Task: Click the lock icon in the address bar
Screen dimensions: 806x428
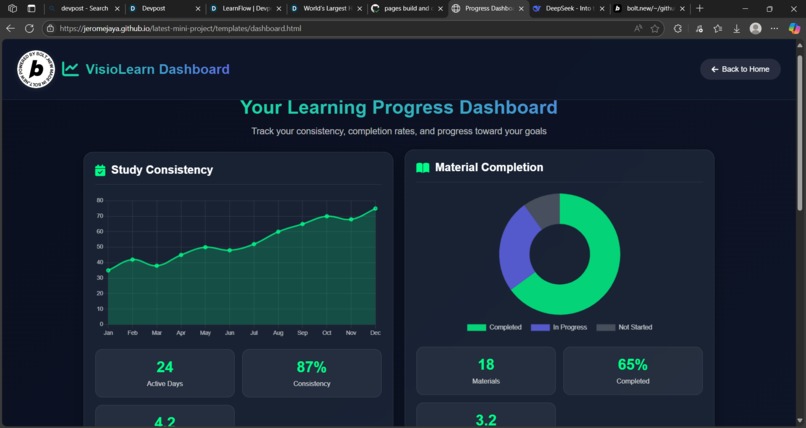Action: pyautogui.click(x=50, y=28)
